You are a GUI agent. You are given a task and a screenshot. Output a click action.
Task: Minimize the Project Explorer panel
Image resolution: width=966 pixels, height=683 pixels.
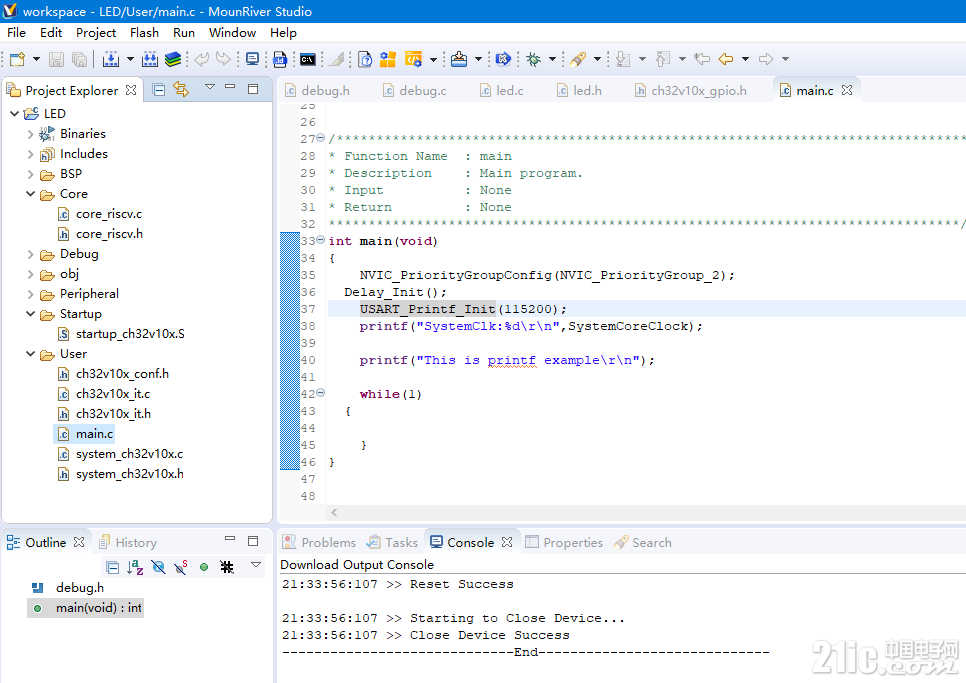[230, 87]
